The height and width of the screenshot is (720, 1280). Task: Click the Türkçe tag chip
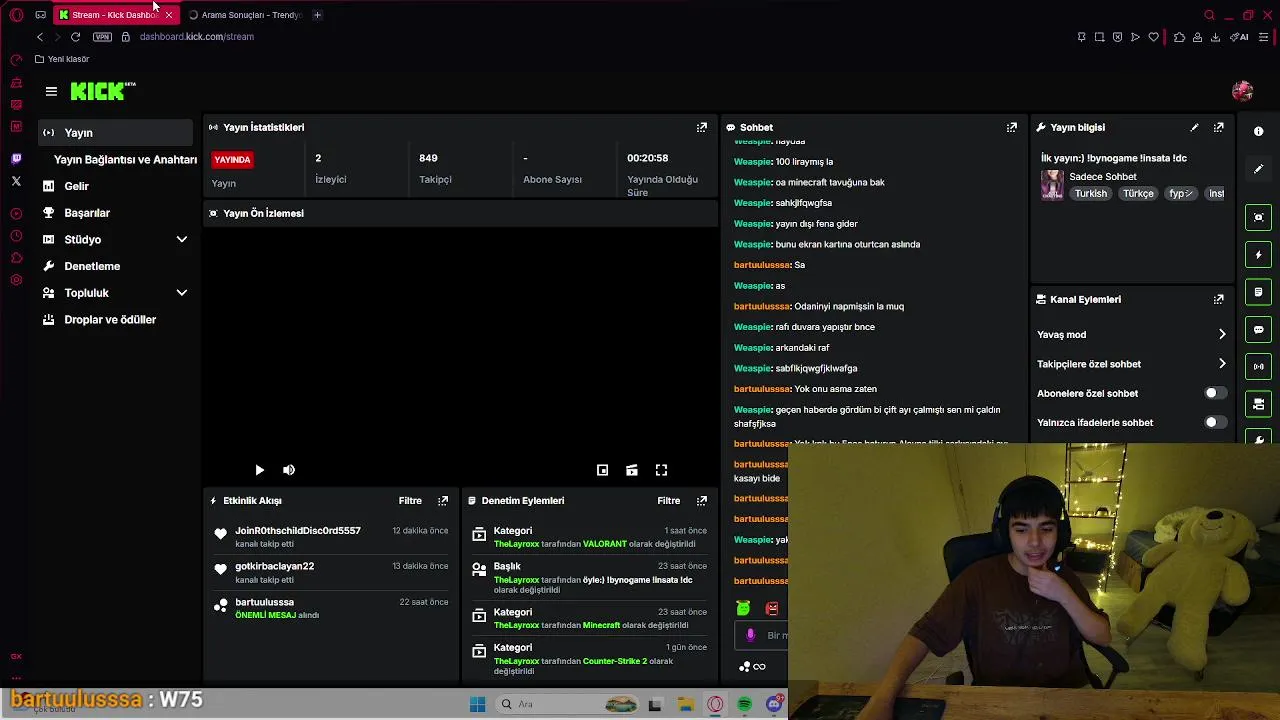[1138, 194]
